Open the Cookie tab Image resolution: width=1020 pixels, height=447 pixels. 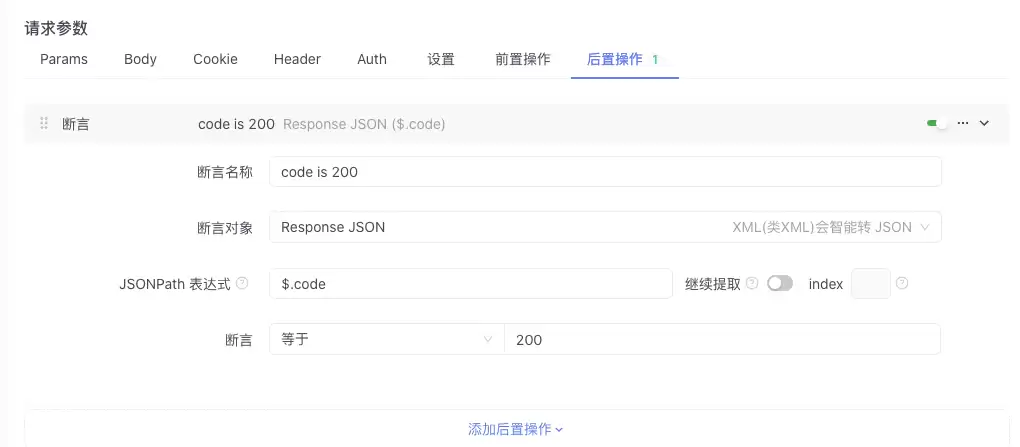coord(215,59)
